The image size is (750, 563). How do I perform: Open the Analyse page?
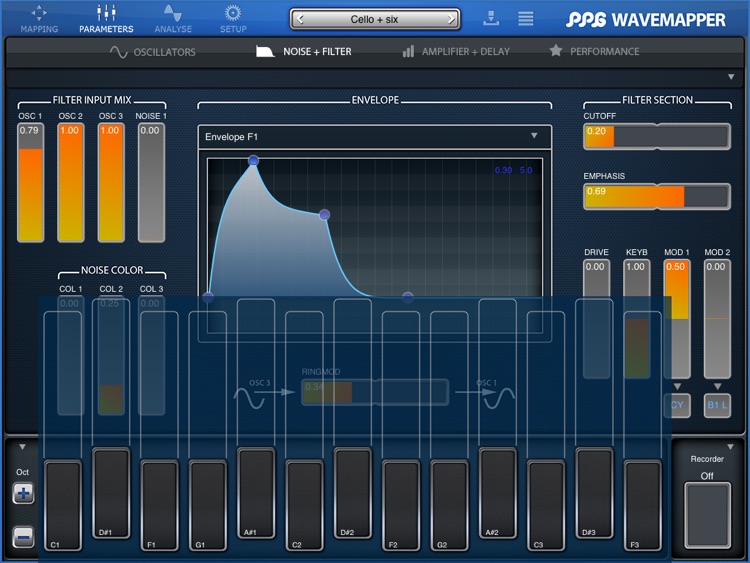[173, 19]
